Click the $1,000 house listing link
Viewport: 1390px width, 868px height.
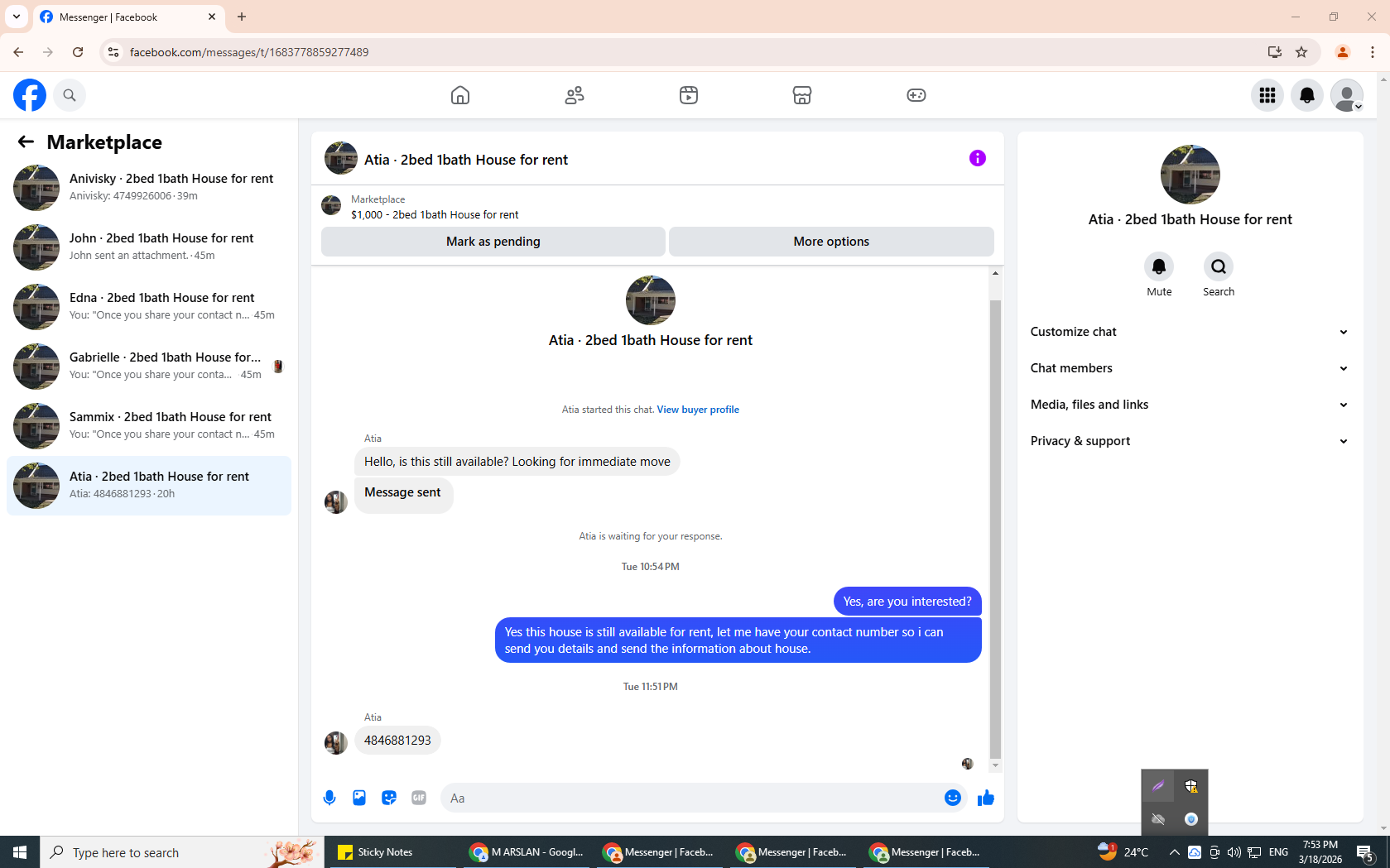435,215
